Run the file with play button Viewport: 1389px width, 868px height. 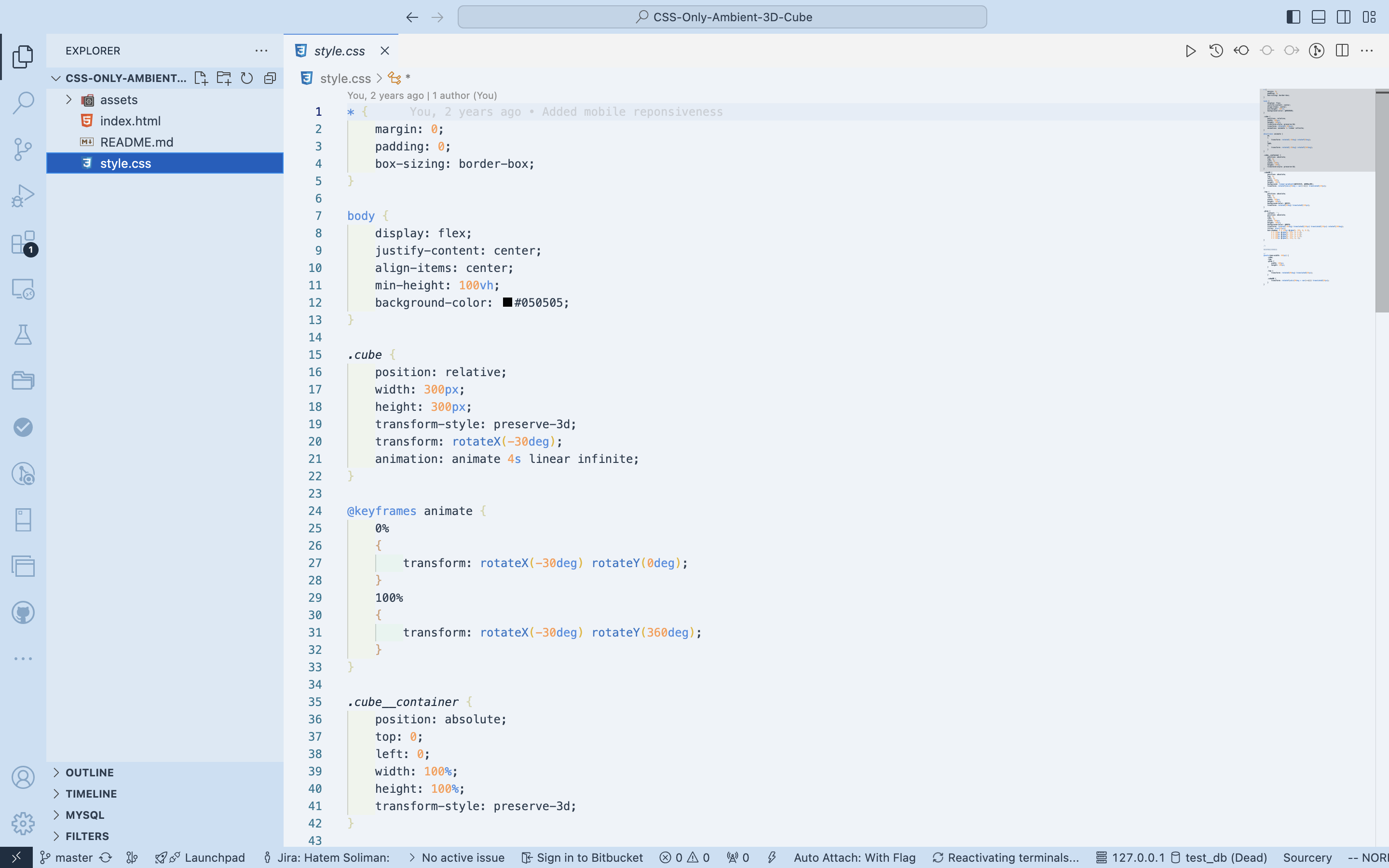click(1190, 51)
